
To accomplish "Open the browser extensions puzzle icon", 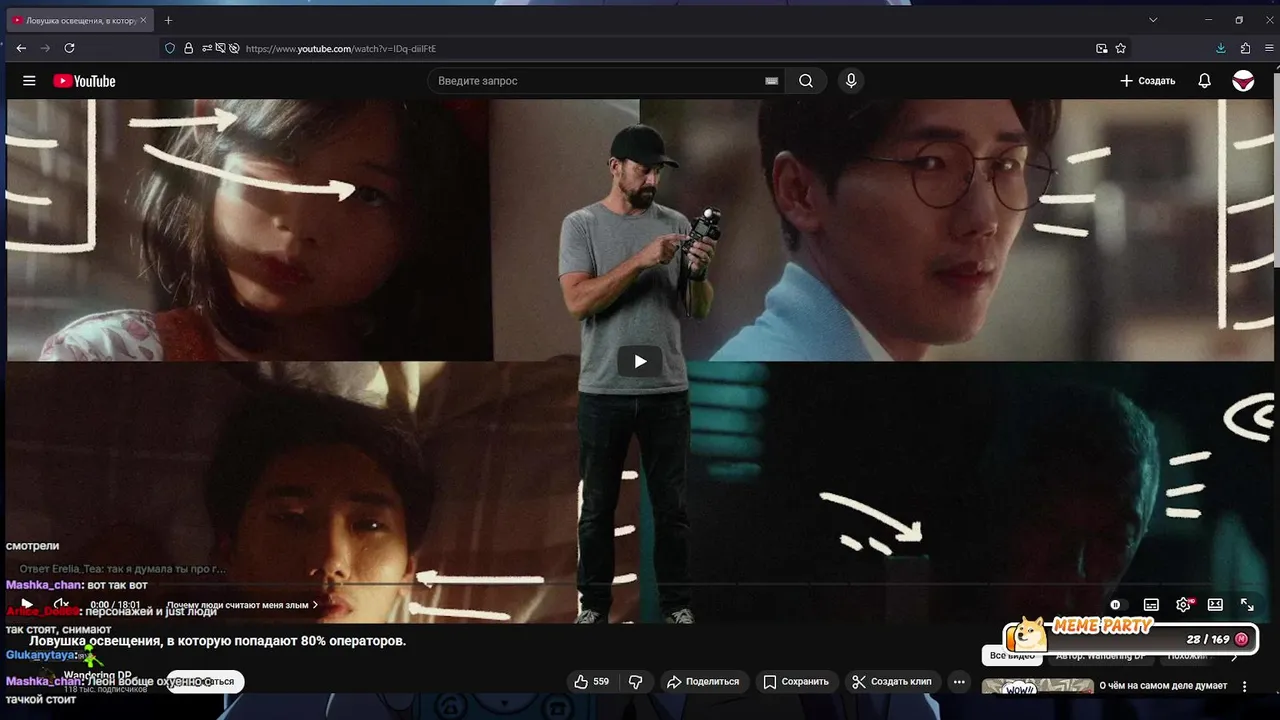I will (x=1245, y=48).
